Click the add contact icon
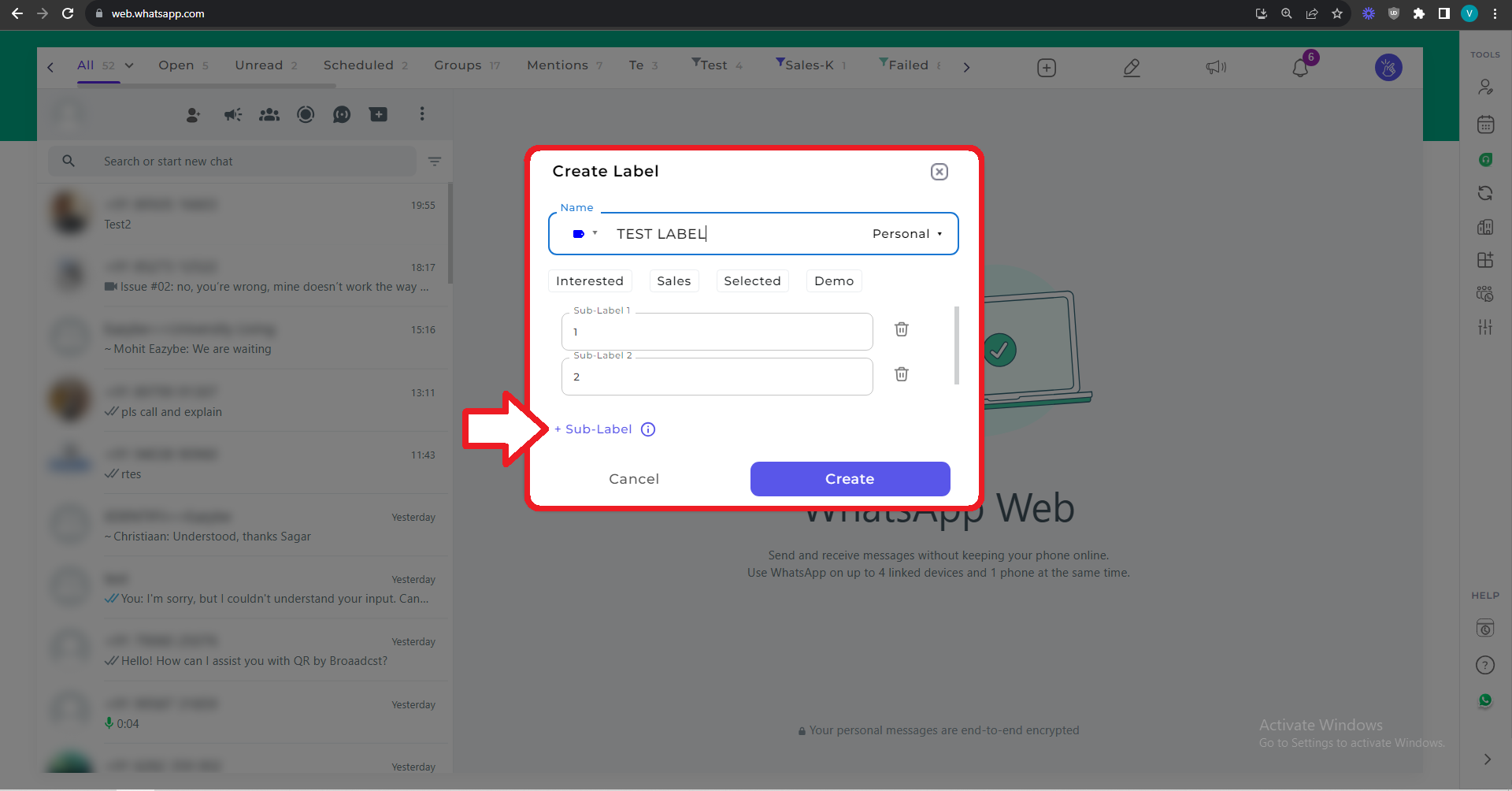1512x791 pixels. (193, 115)
